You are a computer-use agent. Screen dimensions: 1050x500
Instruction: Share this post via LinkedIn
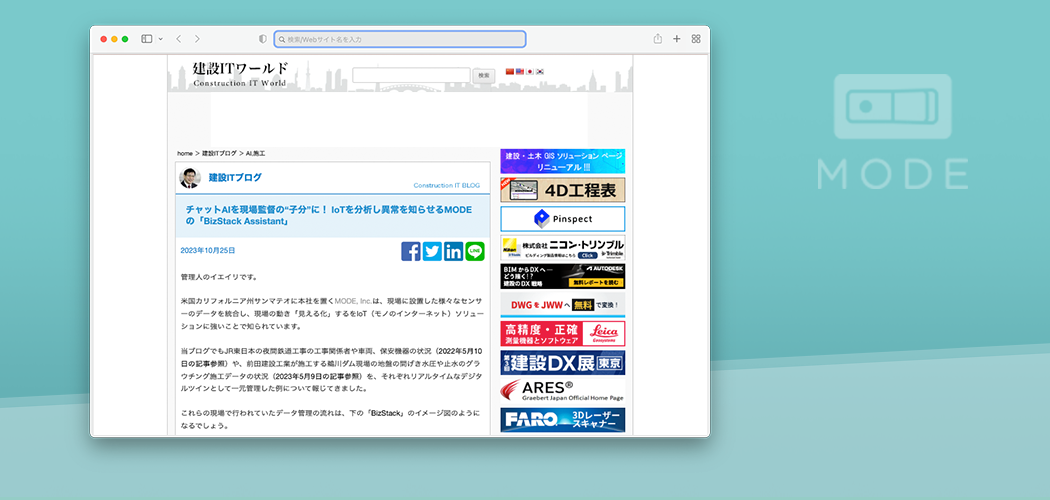tap(453, 251)
